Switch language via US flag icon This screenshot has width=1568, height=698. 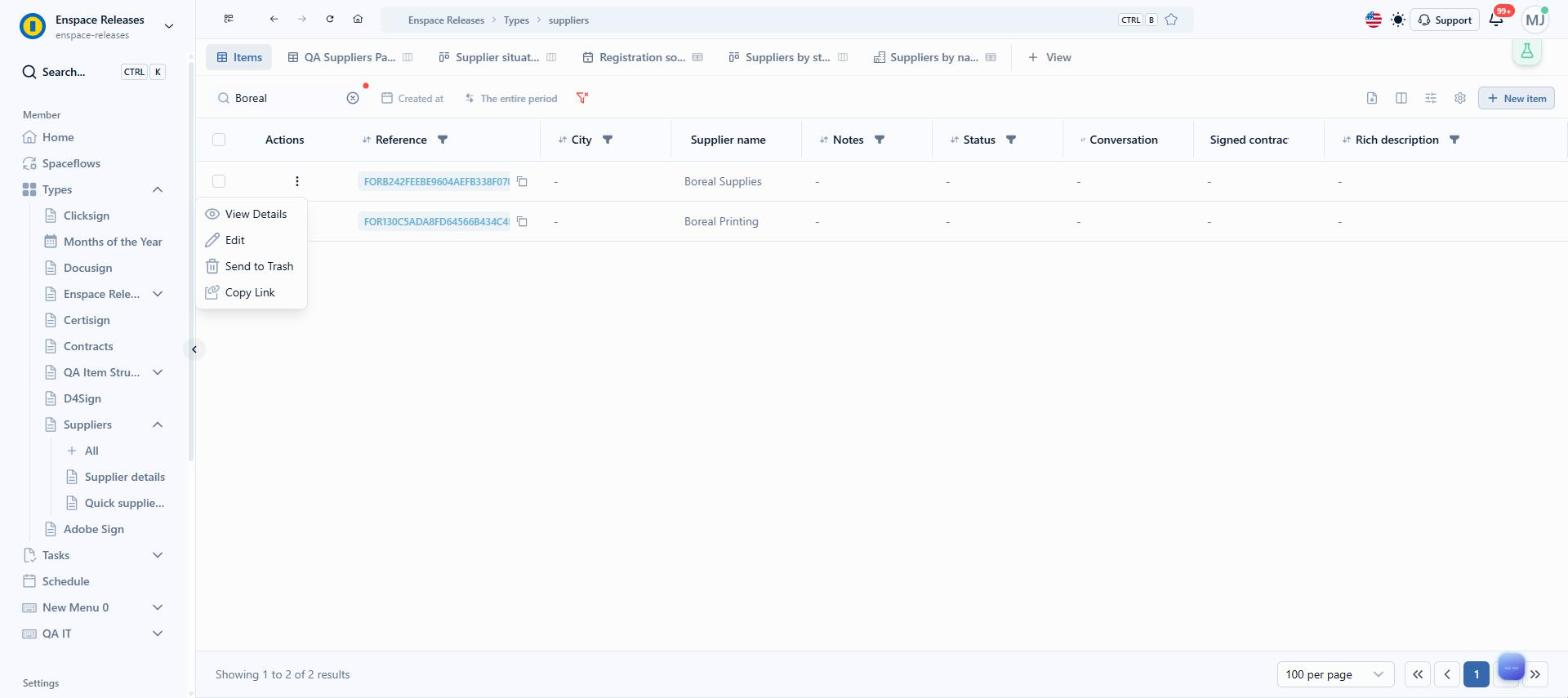(1373, 20)
